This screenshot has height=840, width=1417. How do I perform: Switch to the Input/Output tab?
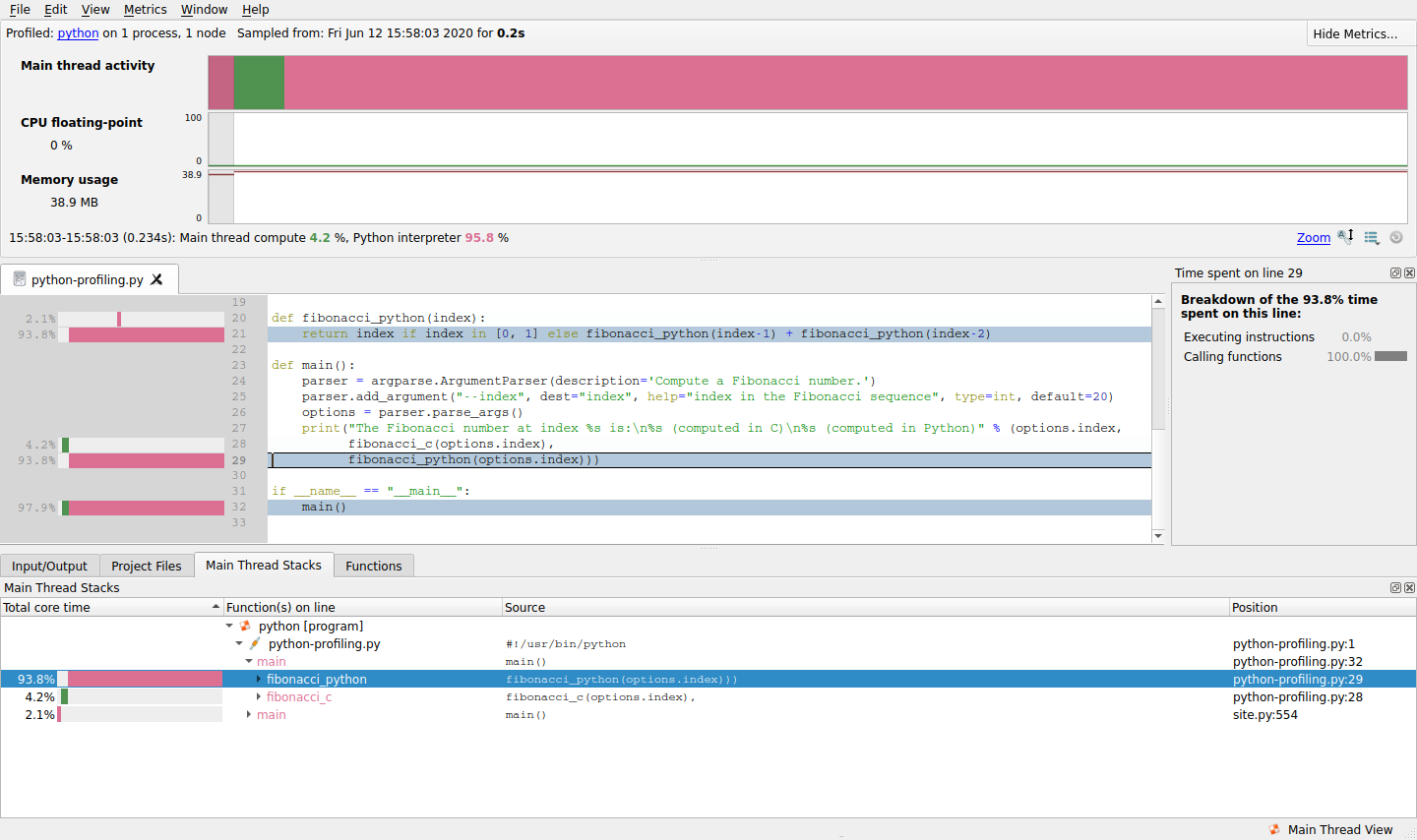coord(49,566)
